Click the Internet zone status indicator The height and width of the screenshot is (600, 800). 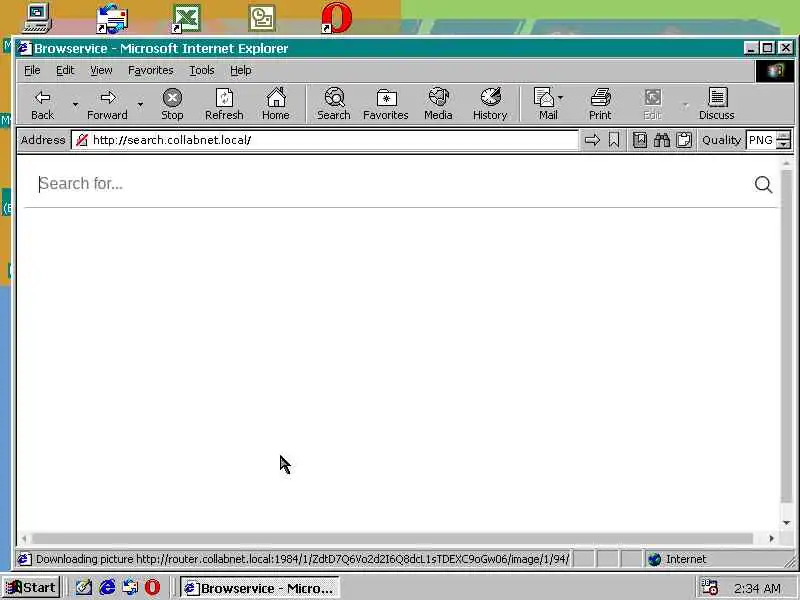pyautogui.click(x=717, y=559)
